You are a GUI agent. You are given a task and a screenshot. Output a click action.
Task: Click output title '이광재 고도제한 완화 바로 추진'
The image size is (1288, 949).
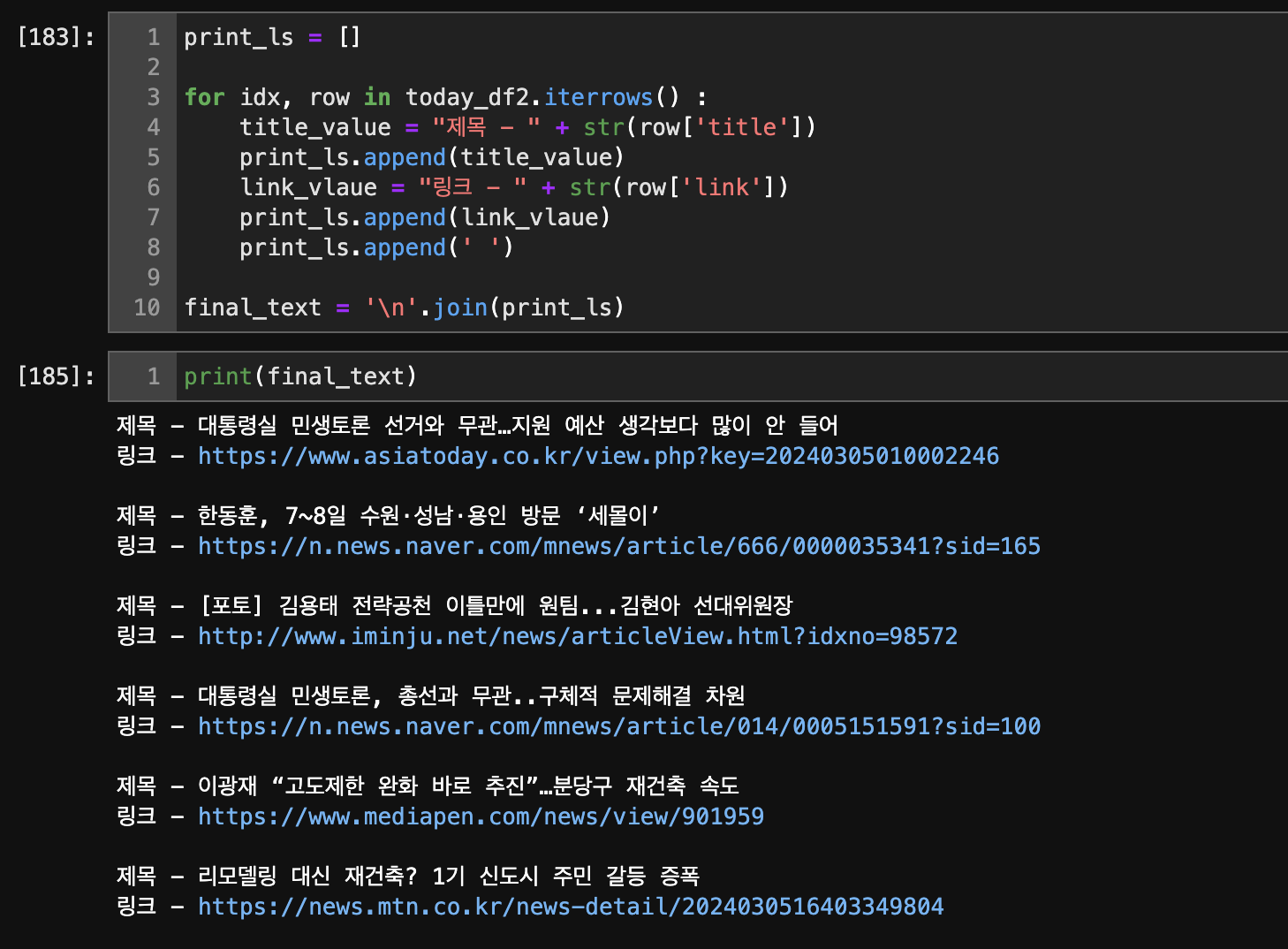click(x=468, y=786)
